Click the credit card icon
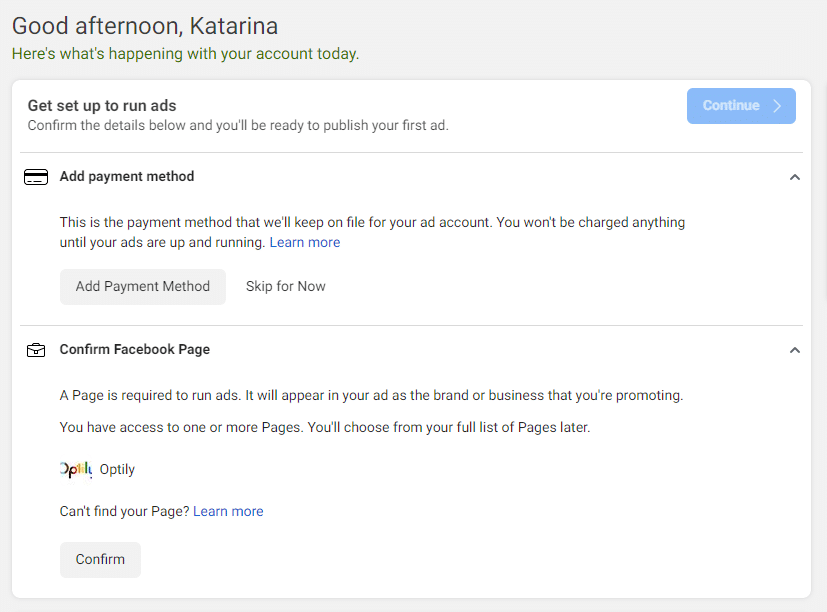827x612 pixels. coord(36,177)
